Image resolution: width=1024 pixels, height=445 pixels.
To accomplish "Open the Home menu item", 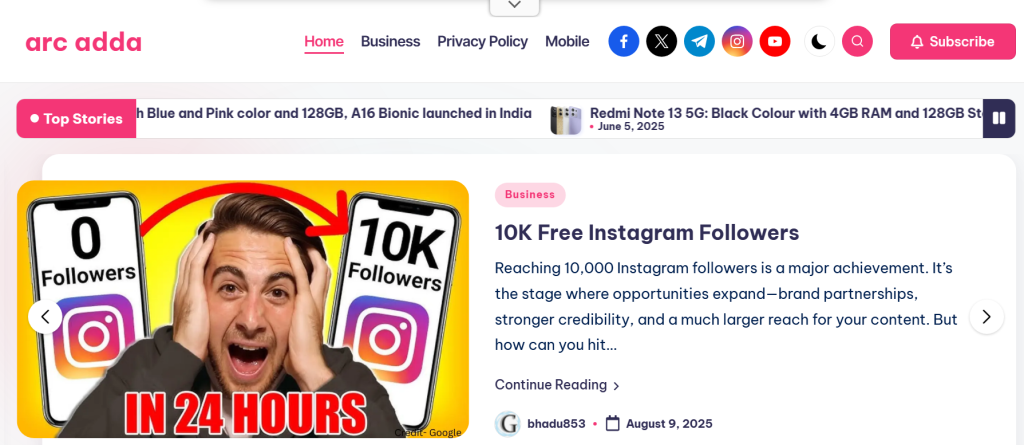I will (x=324, y=42).
